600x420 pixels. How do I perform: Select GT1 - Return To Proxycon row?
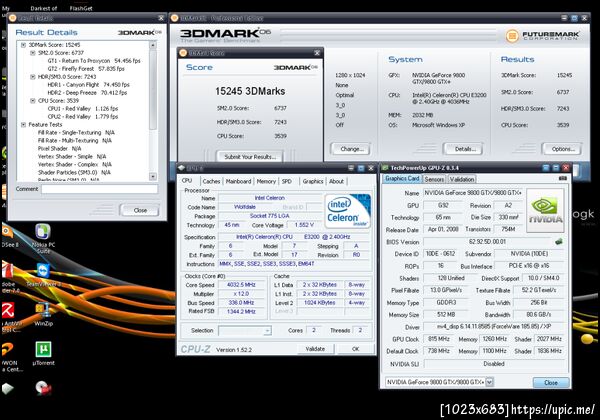(x=94, y=61)
